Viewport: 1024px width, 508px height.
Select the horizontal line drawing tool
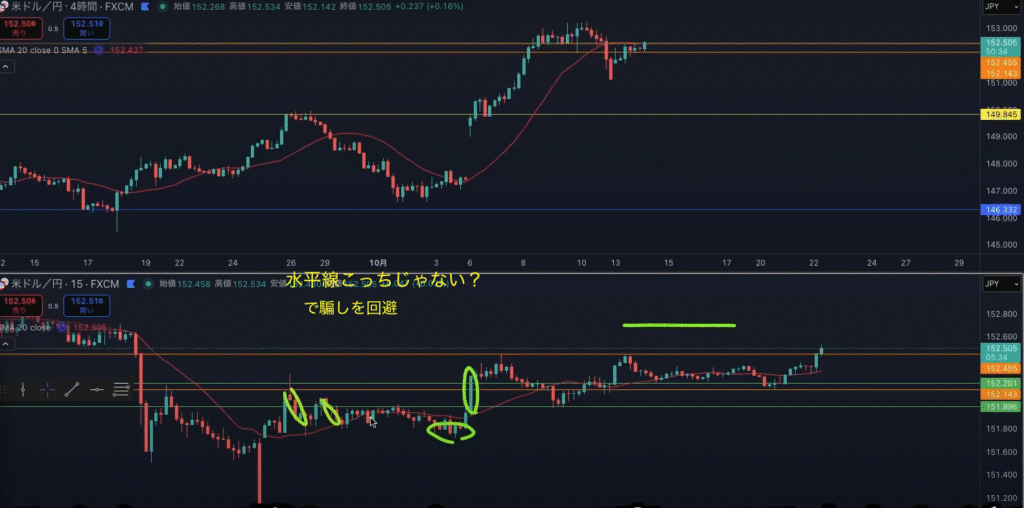97,390
